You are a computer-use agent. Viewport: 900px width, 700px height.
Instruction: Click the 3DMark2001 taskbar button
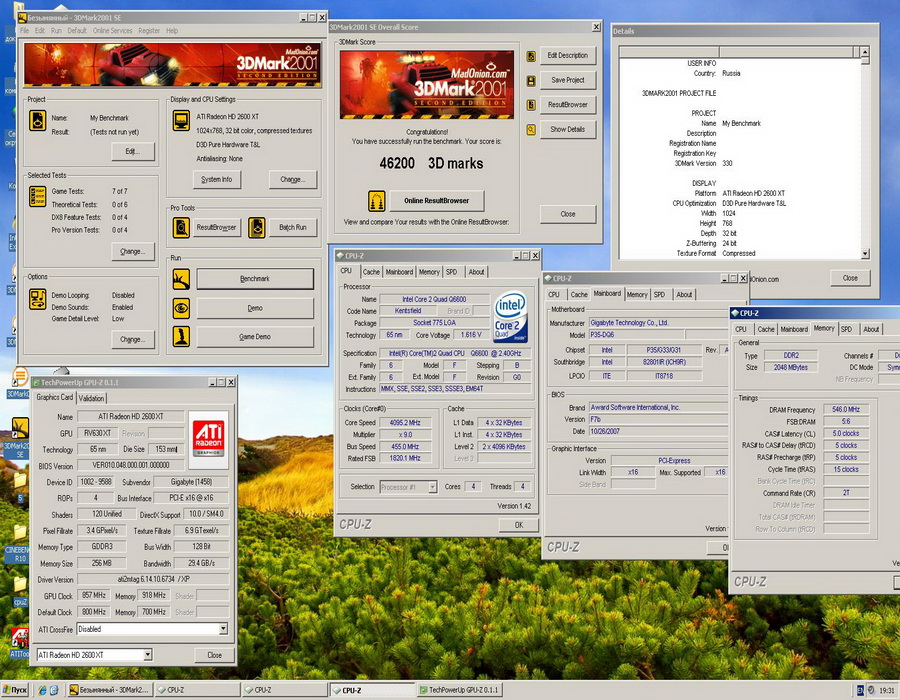tap(111, 690)
